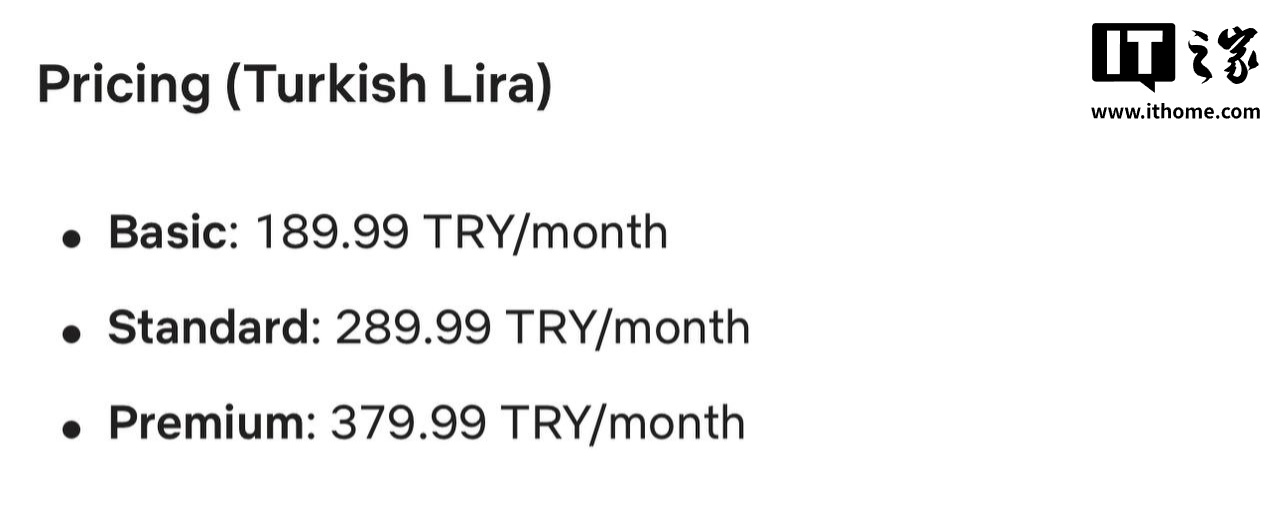This screenshot has height=522, width=1280.
Task: Click the word Pricing in the heading
Action: tap(123, 85)
